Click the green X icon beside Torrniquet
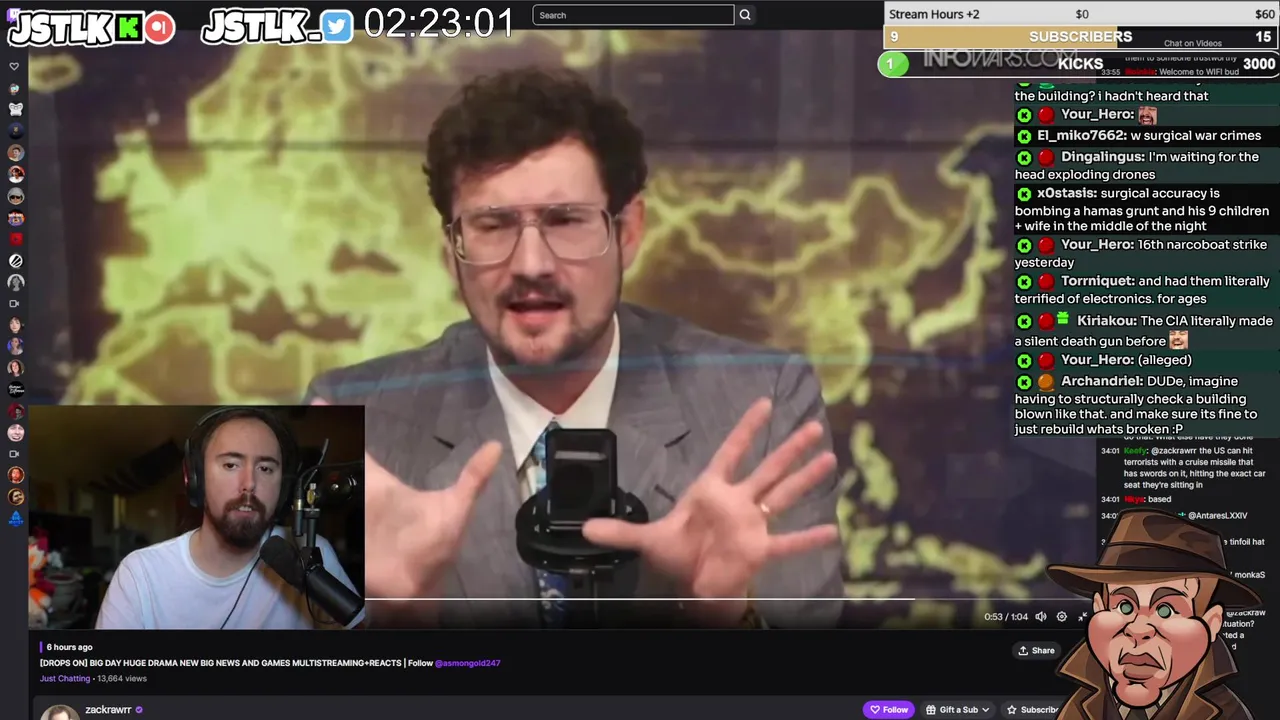Viewport: 1280px width, 720px height. click(x=1024, y=282)
